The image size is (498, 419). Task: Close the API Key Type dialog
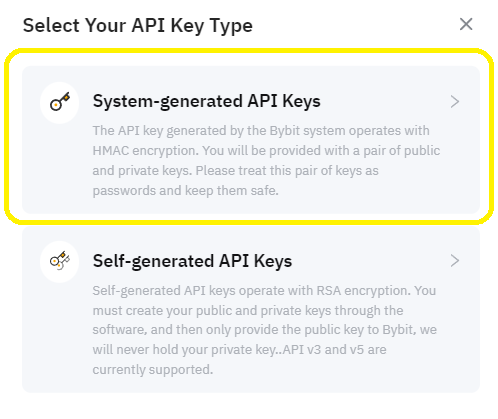click(x=466, y=24)
